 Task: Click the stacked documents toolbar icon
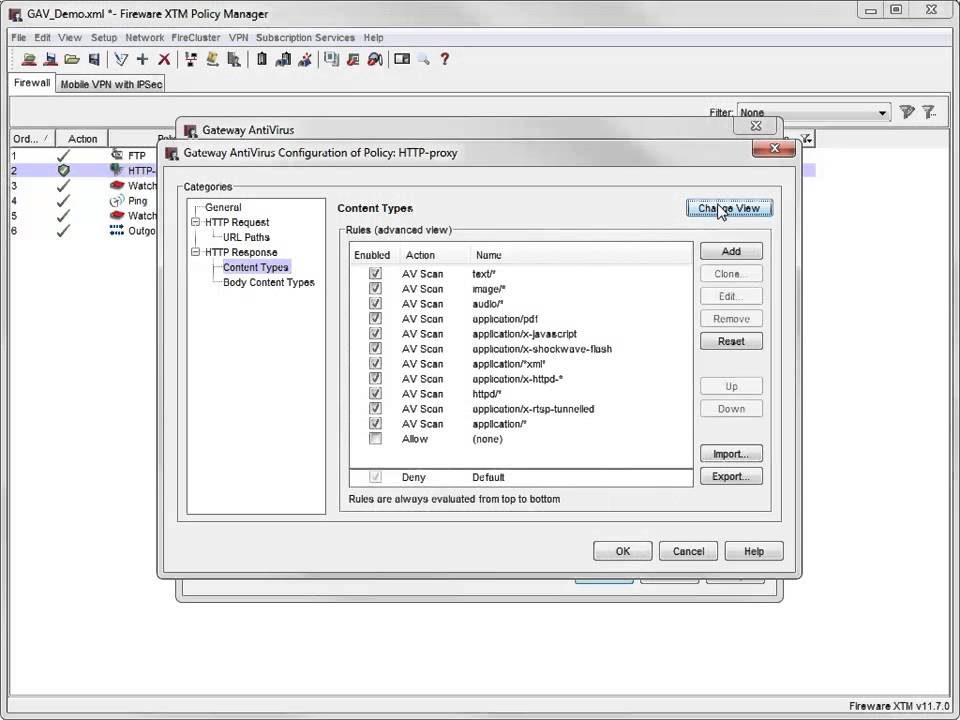coord(332,59)
